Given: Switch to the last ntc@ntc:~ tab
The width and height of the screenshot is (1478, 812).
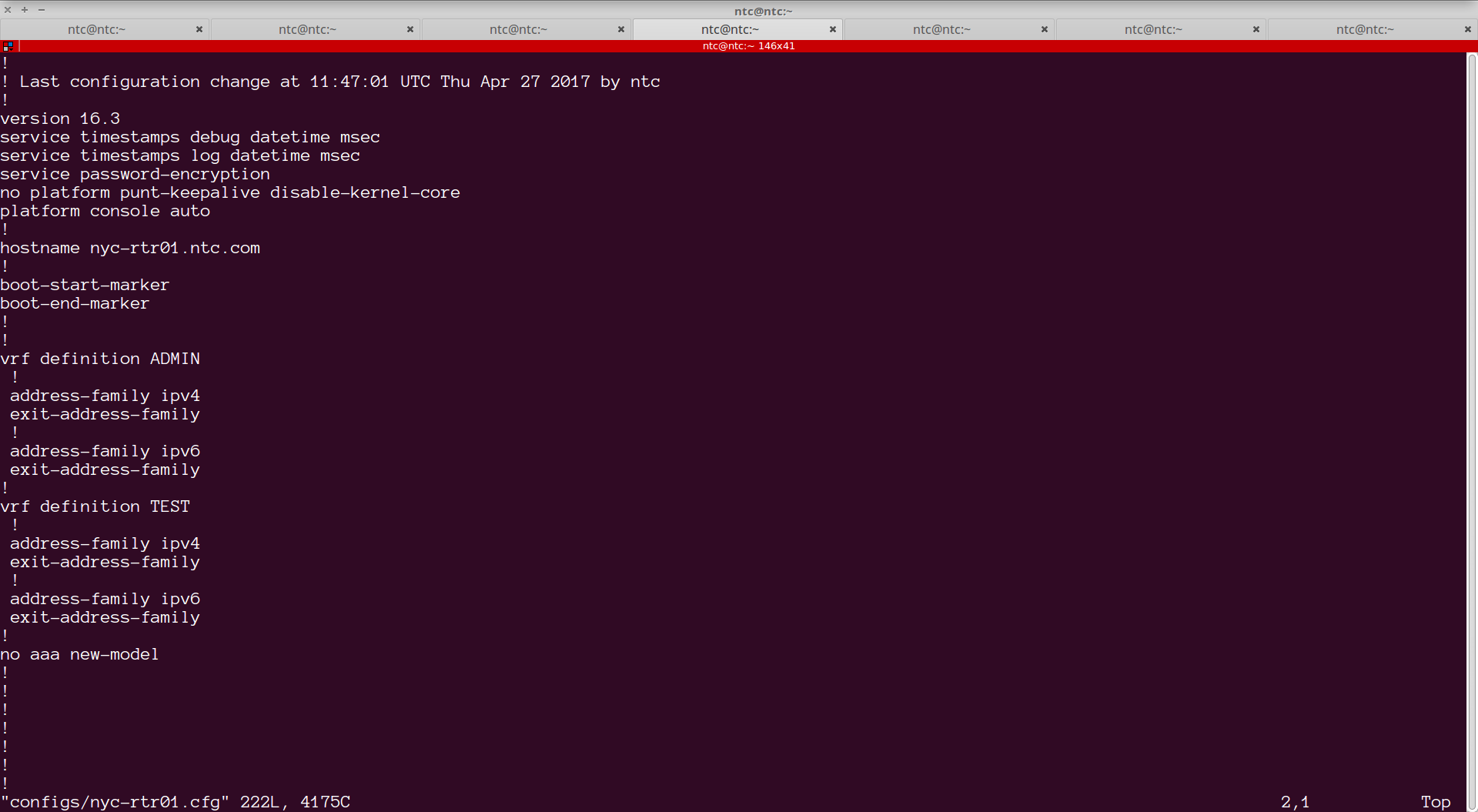Looking at the screenshot, I should point(1364,29).
